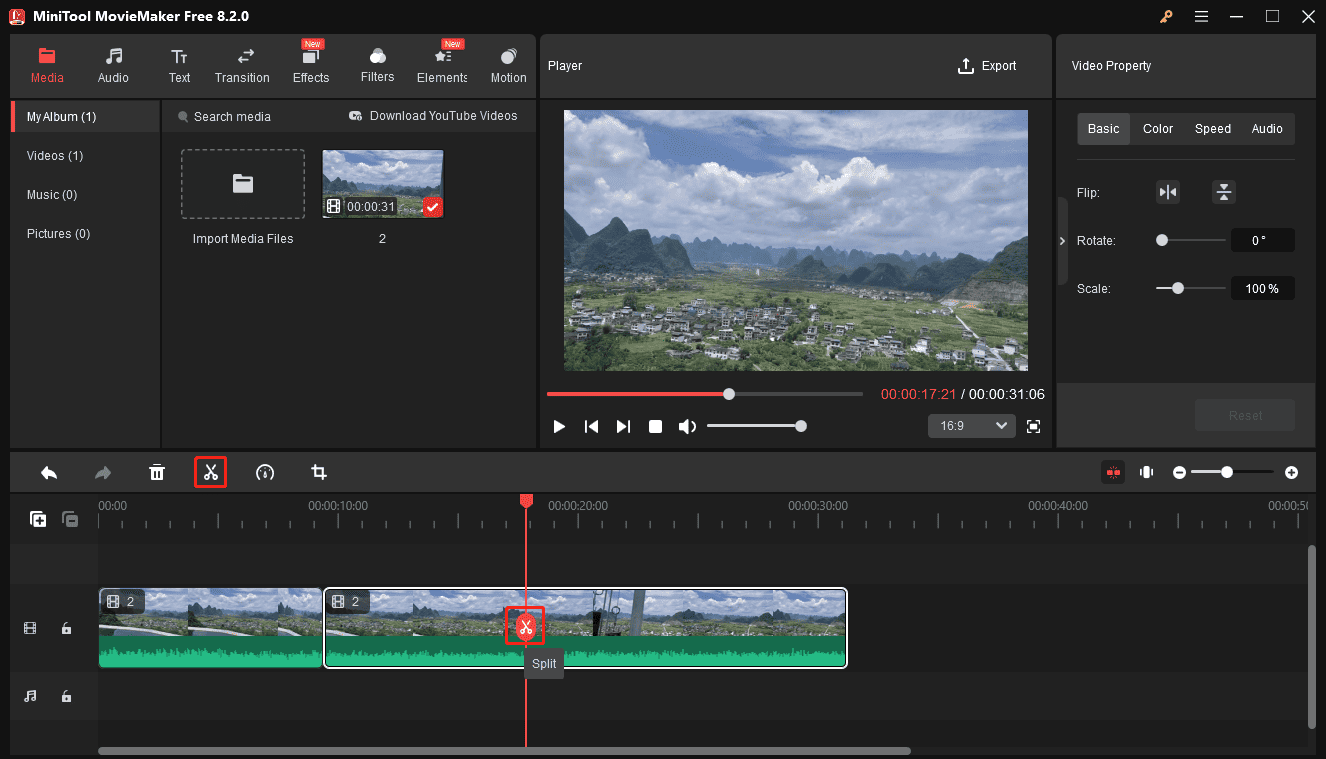
Task: Open the Transition tab
Action: (x=242, y=65)
